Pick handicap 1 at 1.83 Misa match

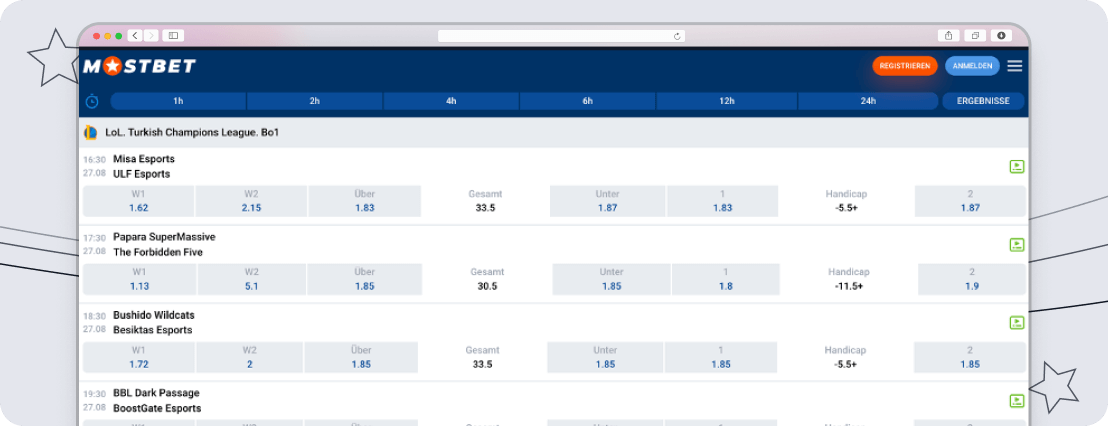pyautogui.click(x=722, y=201)
